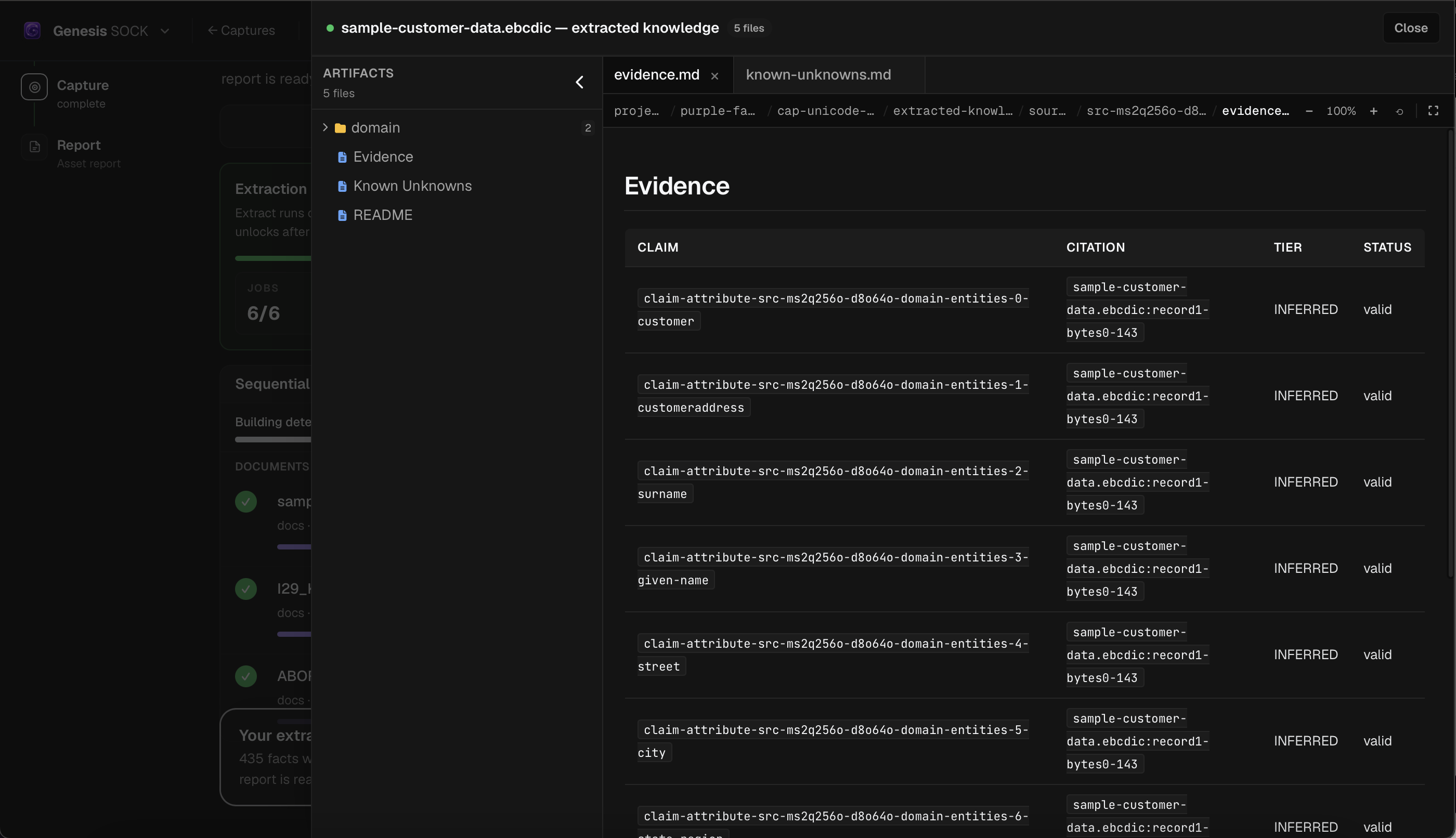This screenshot has height=838, width=1456.
Task: Click the ARTIFACTS panel heading
Action: (358, 73)
